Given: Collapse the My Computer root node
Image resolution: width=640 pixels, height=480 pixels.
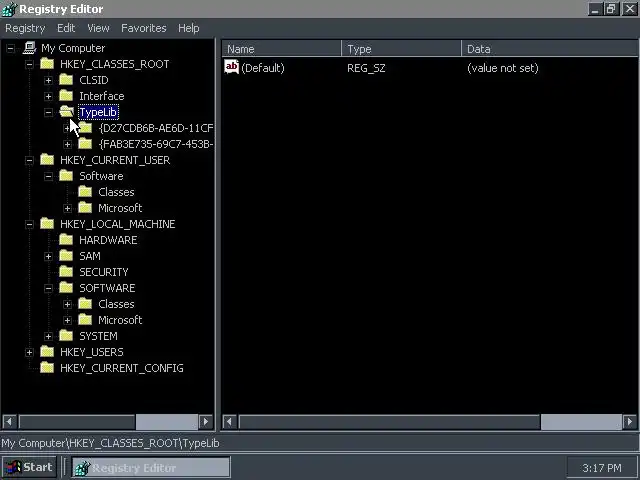Looking at the screenshot, I should 10,48.
